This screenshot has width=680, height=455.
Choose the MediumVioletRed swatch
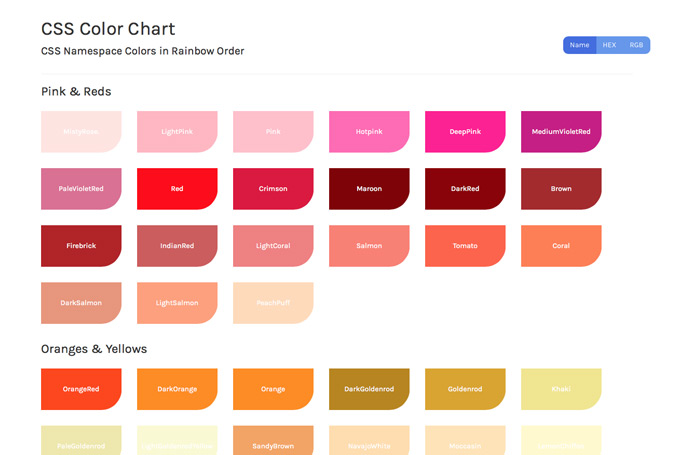561,132
